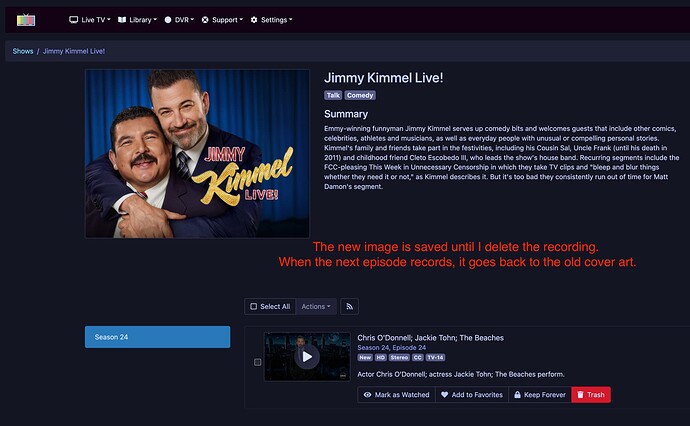The height and width of the screenshot is (426, 690).
Task: Click the RSS feed icon button
Action: 349,306
